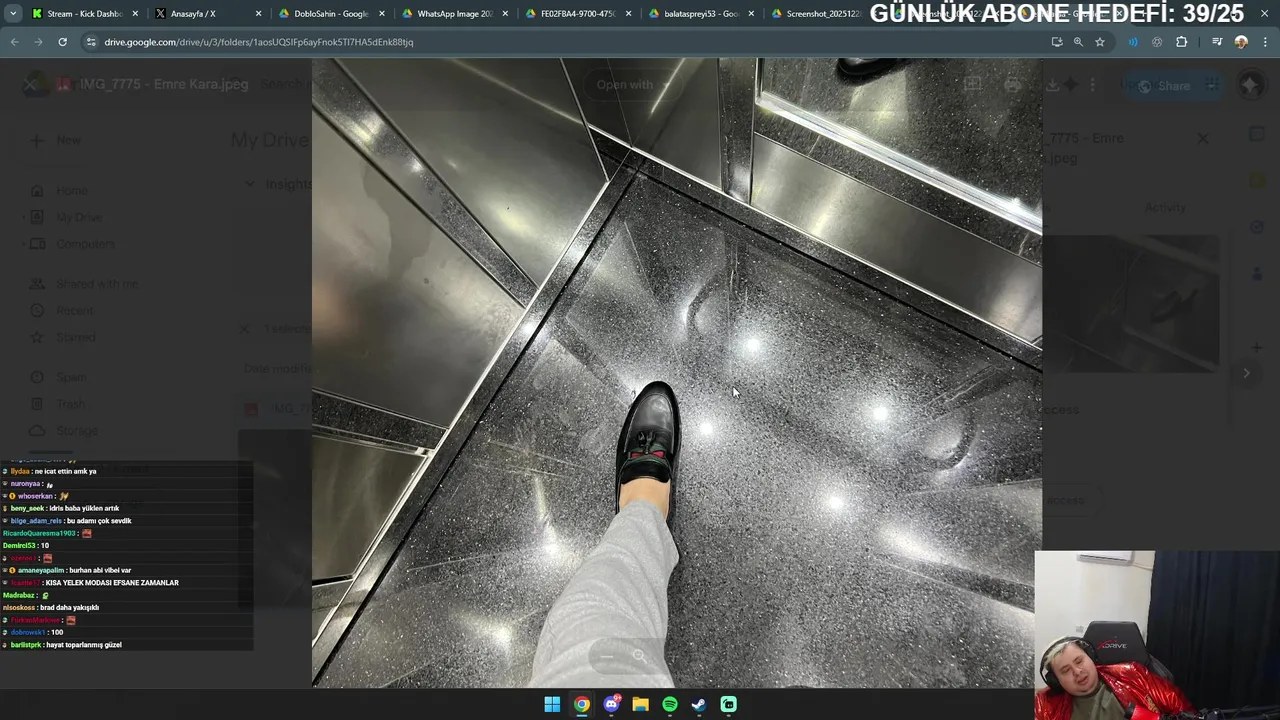
Task: Reload the Google Drive page
Action: (62, 42)
